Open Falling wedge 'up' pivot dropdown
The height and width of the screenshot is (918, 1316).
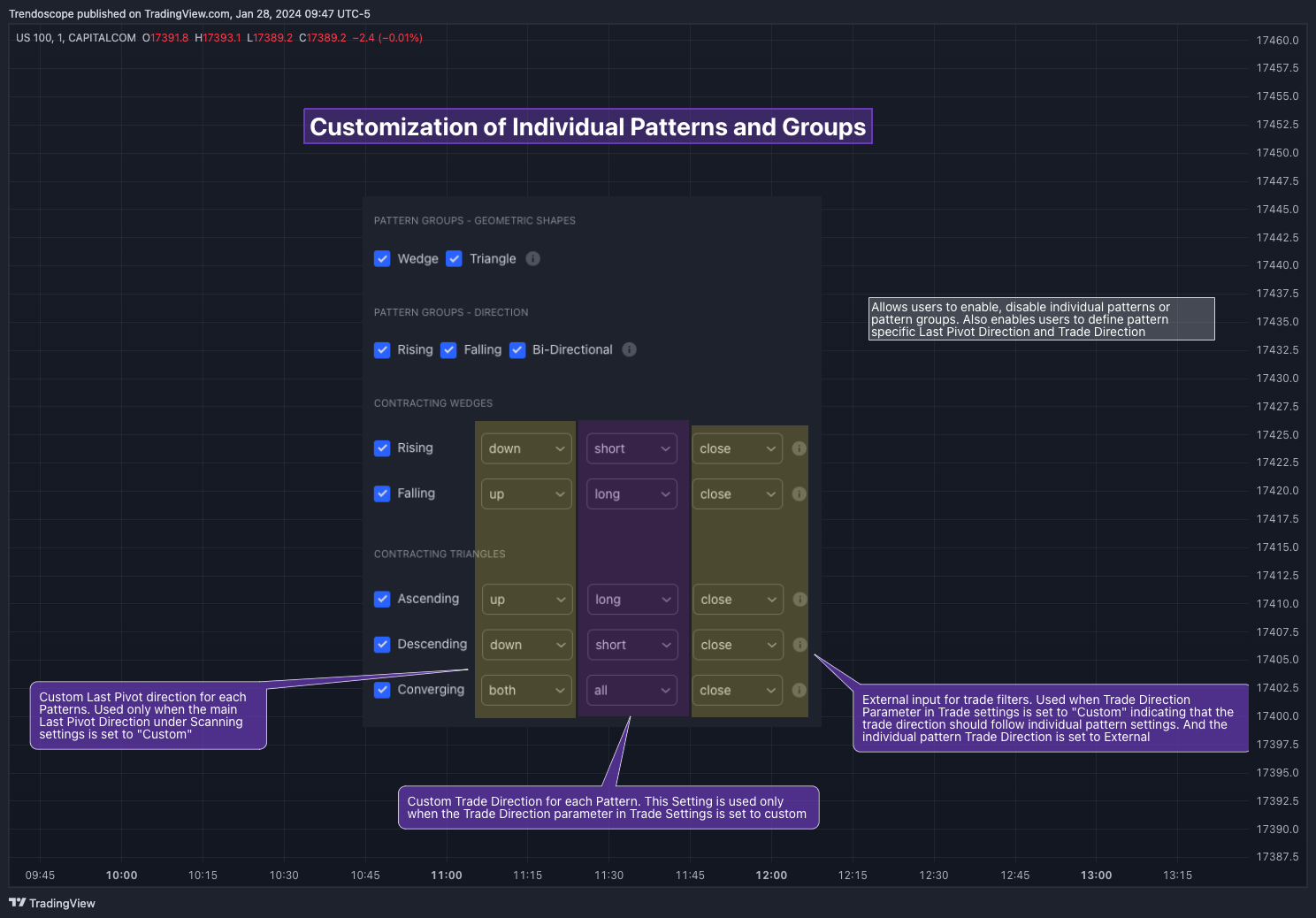point(526,493)
